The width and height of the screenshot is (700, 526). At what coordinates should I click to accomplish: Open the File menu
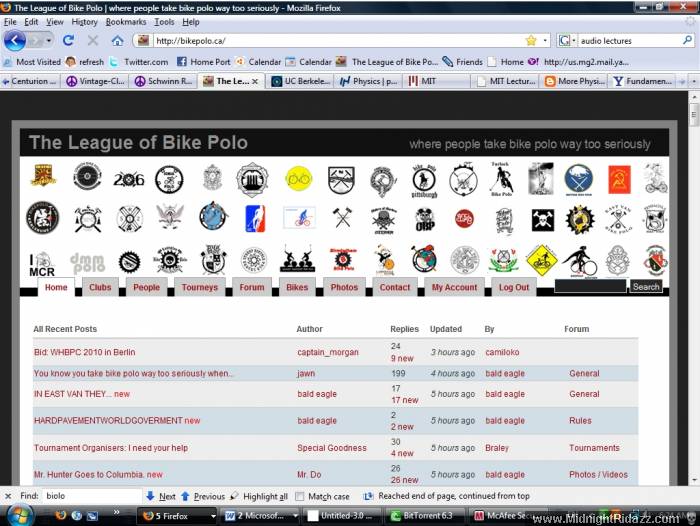tap(10, 22)
